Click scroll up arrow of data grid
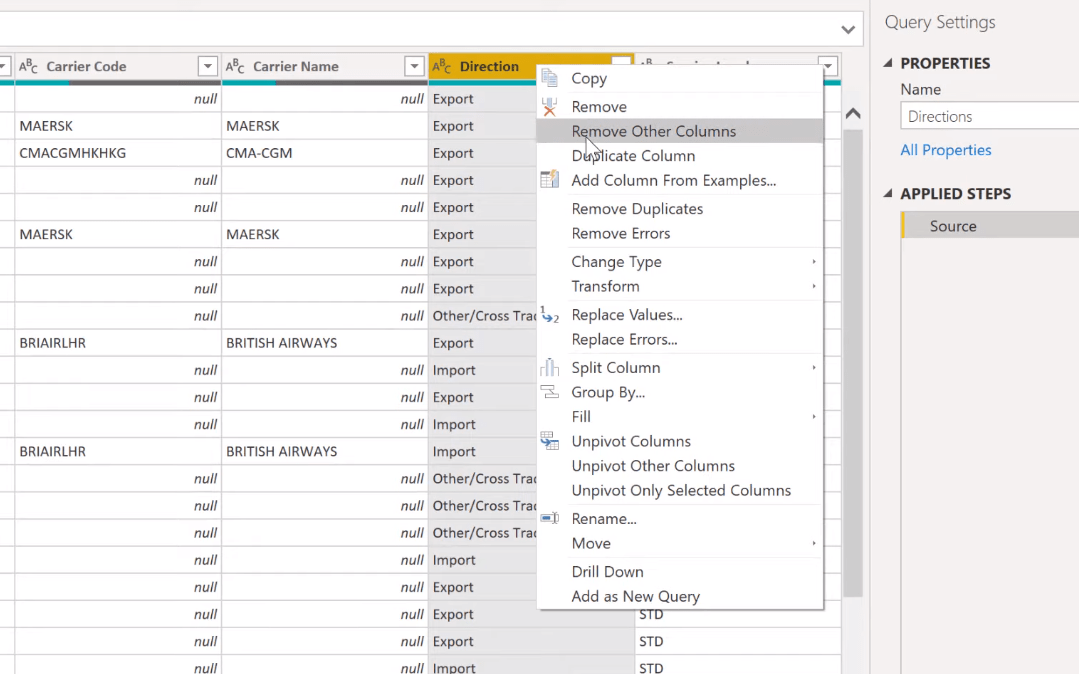The width and height of the screenshot is (1079, 674). 853,114
